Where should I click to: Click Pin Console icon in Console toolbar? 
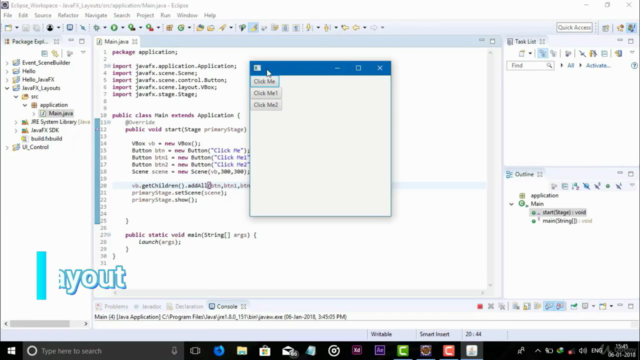pos(574,306)
